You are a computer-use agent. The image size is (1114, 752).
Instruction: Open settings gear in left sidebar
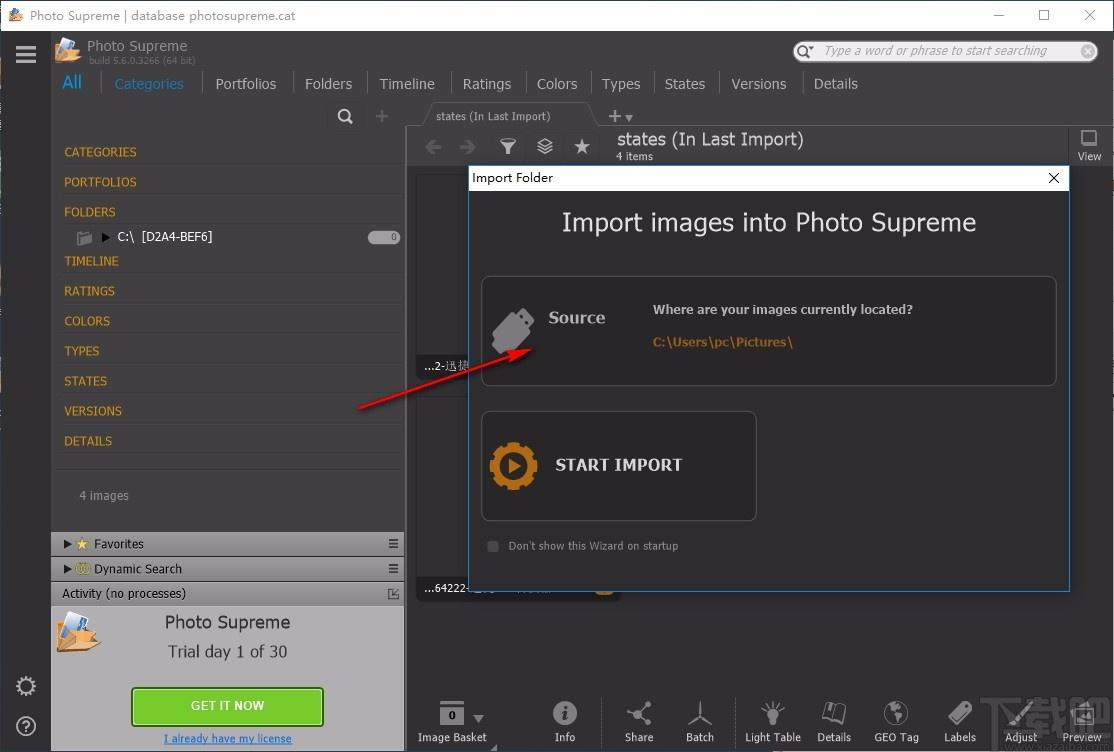(26, 686)
